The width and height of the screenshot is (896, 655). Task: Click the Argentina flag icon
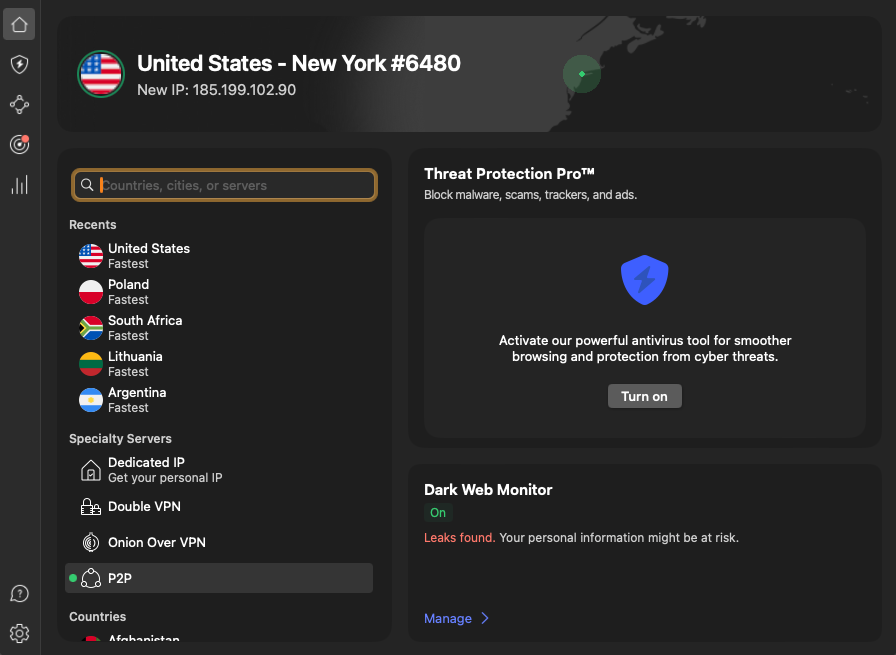tap(91, 400)
